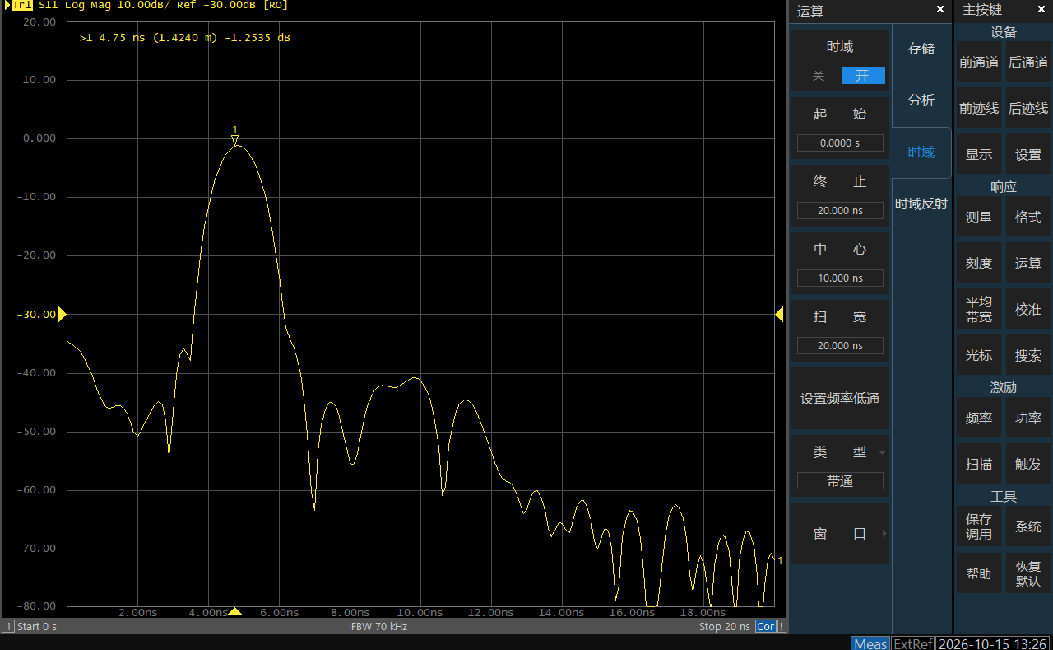
Task: Click the ExtRef status indicator
Action: coord(912,643)
